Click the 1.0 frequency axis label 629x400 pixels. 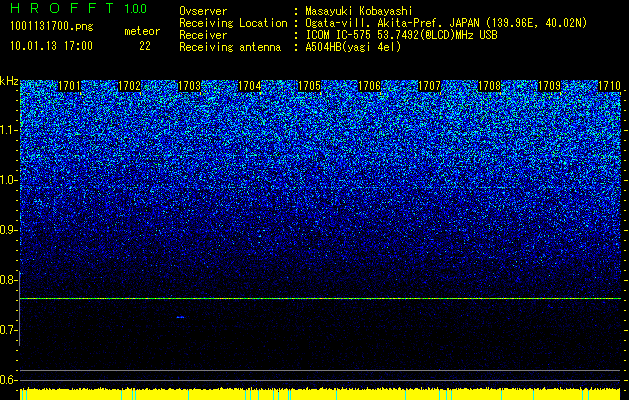8,180
